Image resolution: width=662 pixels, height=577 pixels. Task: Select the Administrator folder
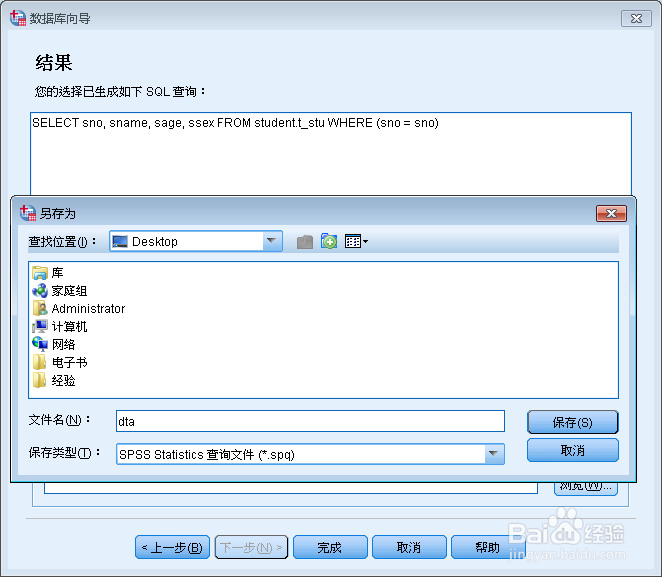[x=79, y=309]
